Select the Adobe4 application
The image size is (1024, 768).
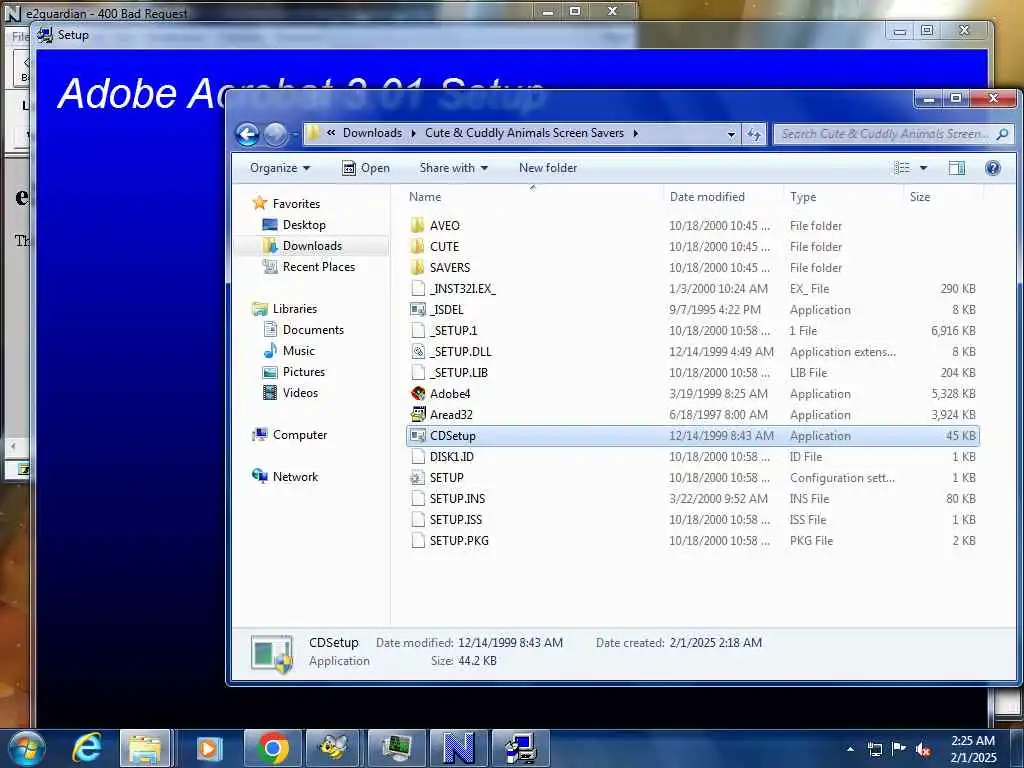[450, 394]
